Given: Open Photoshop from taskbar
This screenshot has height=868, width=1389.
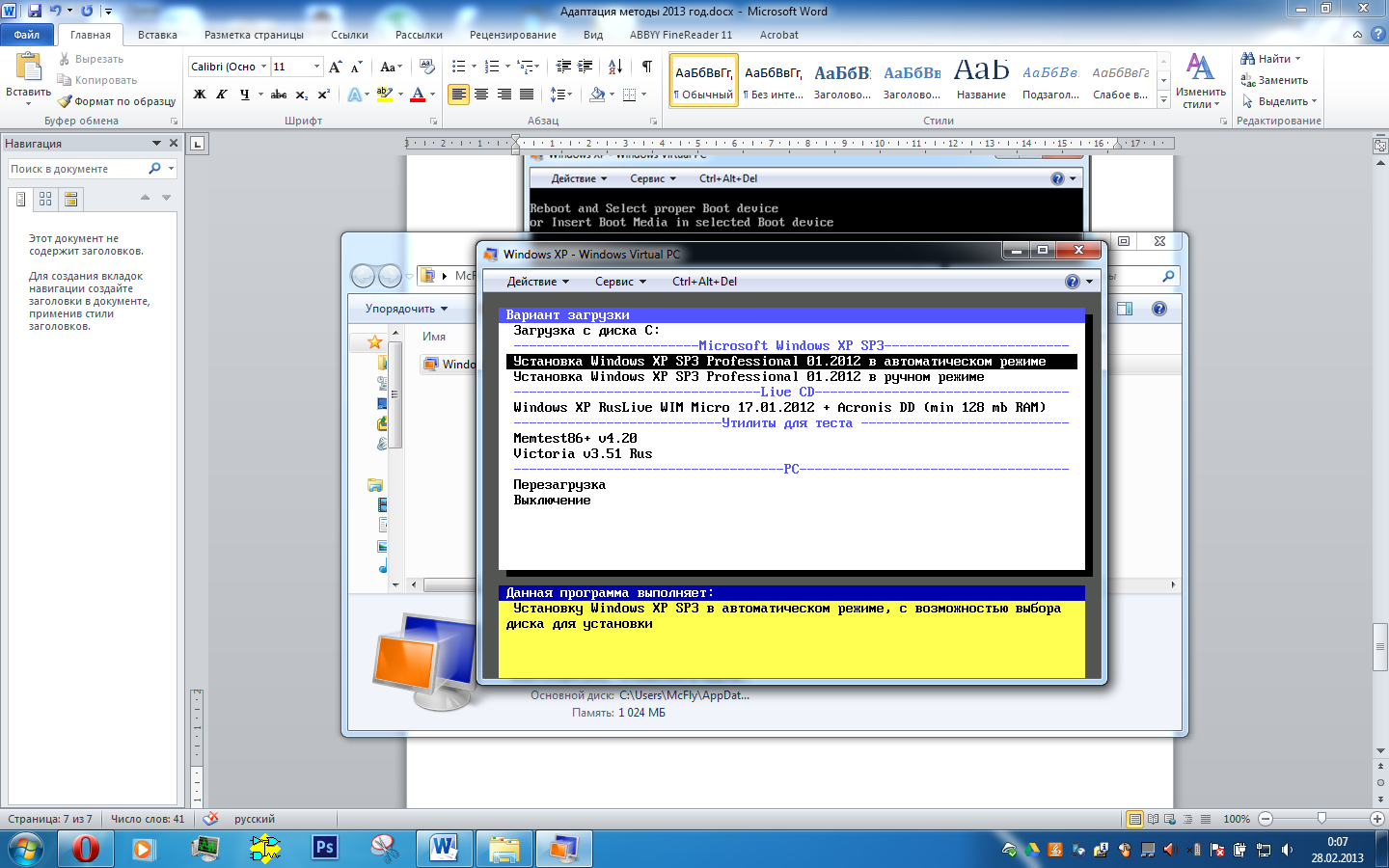Looking at the screenshot, I should (x=325, y=848).
